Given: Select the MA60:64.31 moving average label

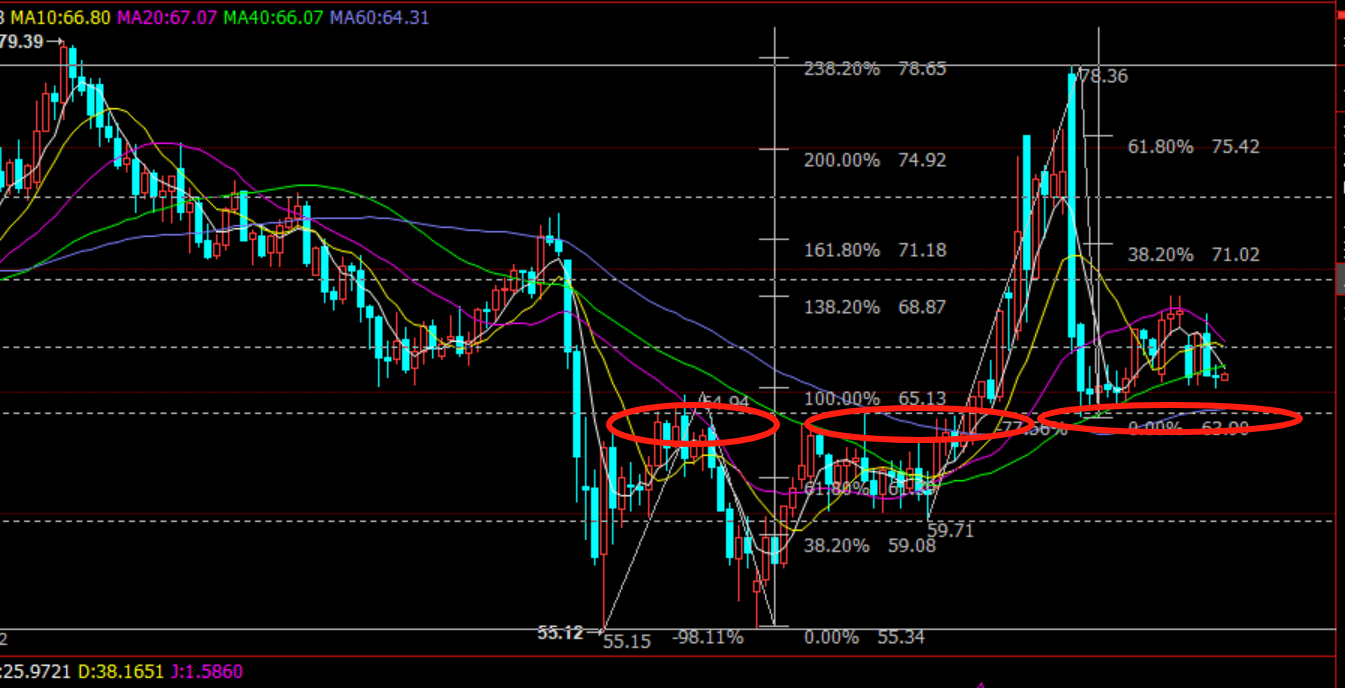Looking at the screenshot, I should pos(379,18).
